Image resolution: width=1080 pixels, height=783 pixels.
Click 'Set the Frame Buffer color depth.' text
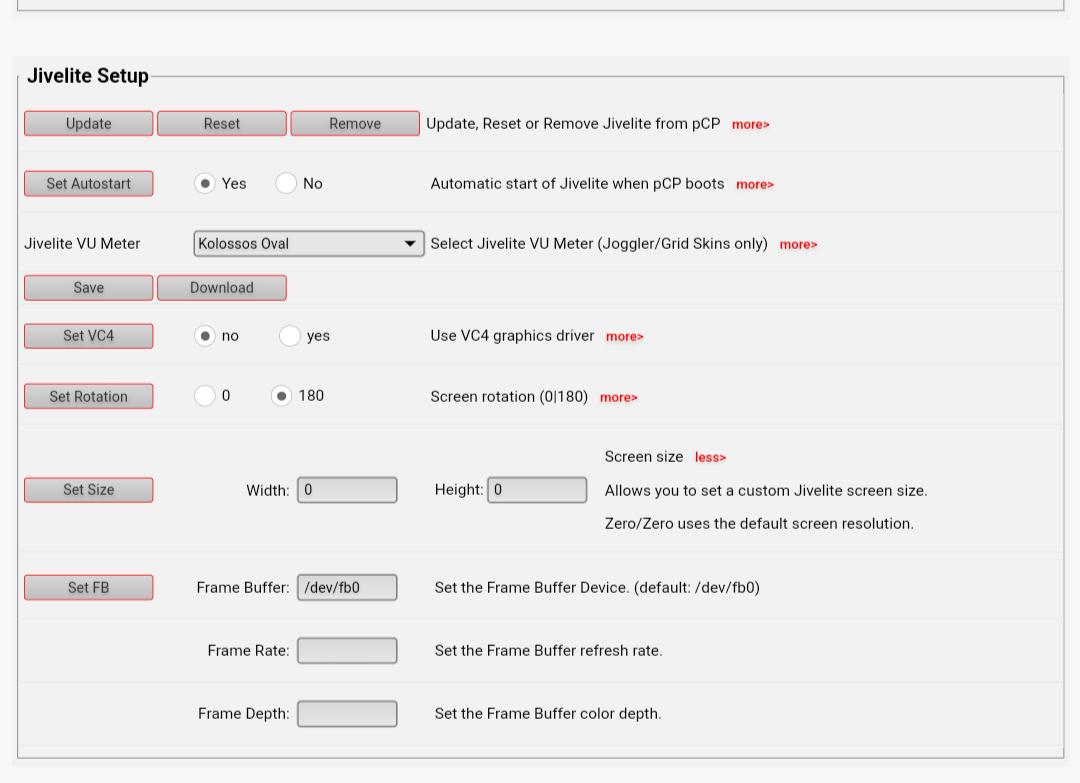coord(548,714)
